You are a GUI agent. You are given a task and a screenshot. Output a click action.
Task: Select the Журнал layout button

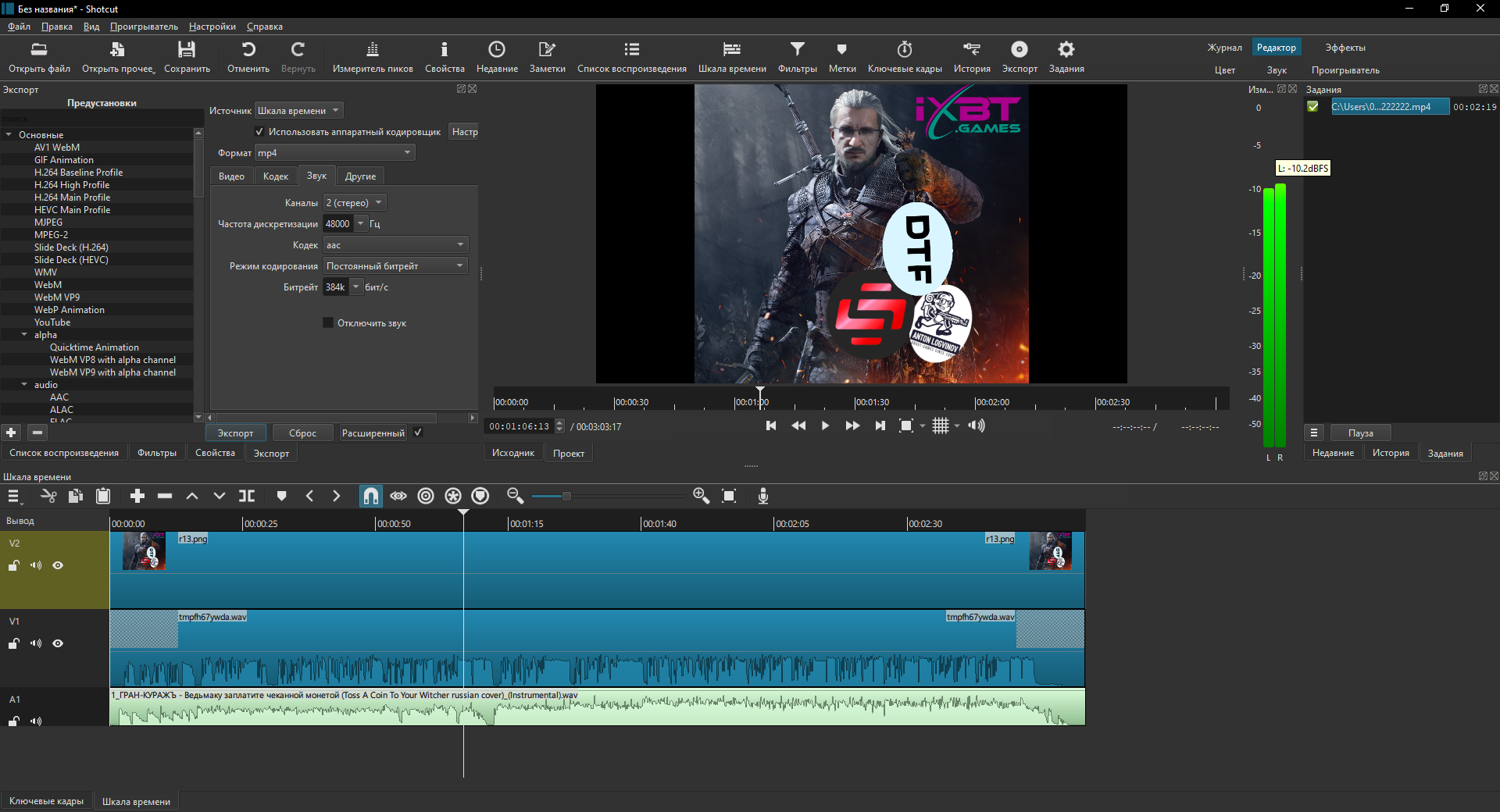(1224, 48)
